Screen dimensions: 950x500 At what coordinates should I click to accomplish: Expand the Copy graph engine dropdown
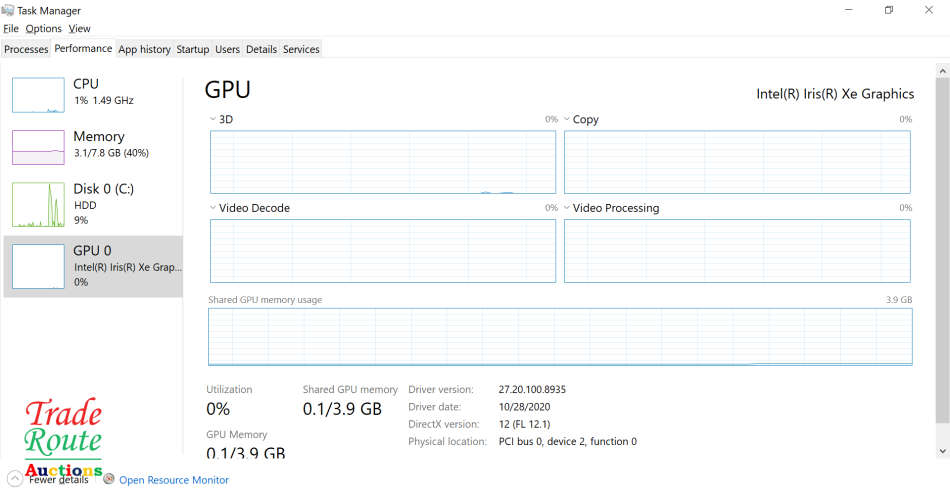567,119
